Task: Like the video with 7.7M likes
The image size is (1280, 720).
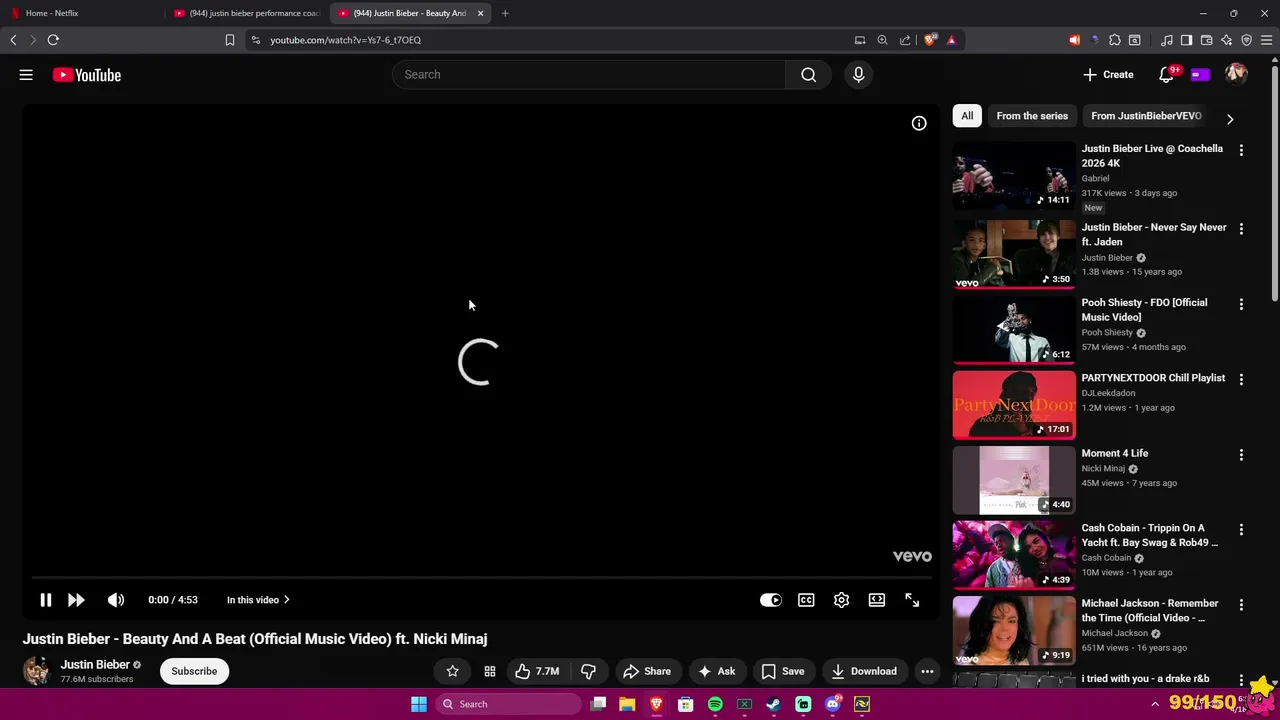Action: point(537,671)
